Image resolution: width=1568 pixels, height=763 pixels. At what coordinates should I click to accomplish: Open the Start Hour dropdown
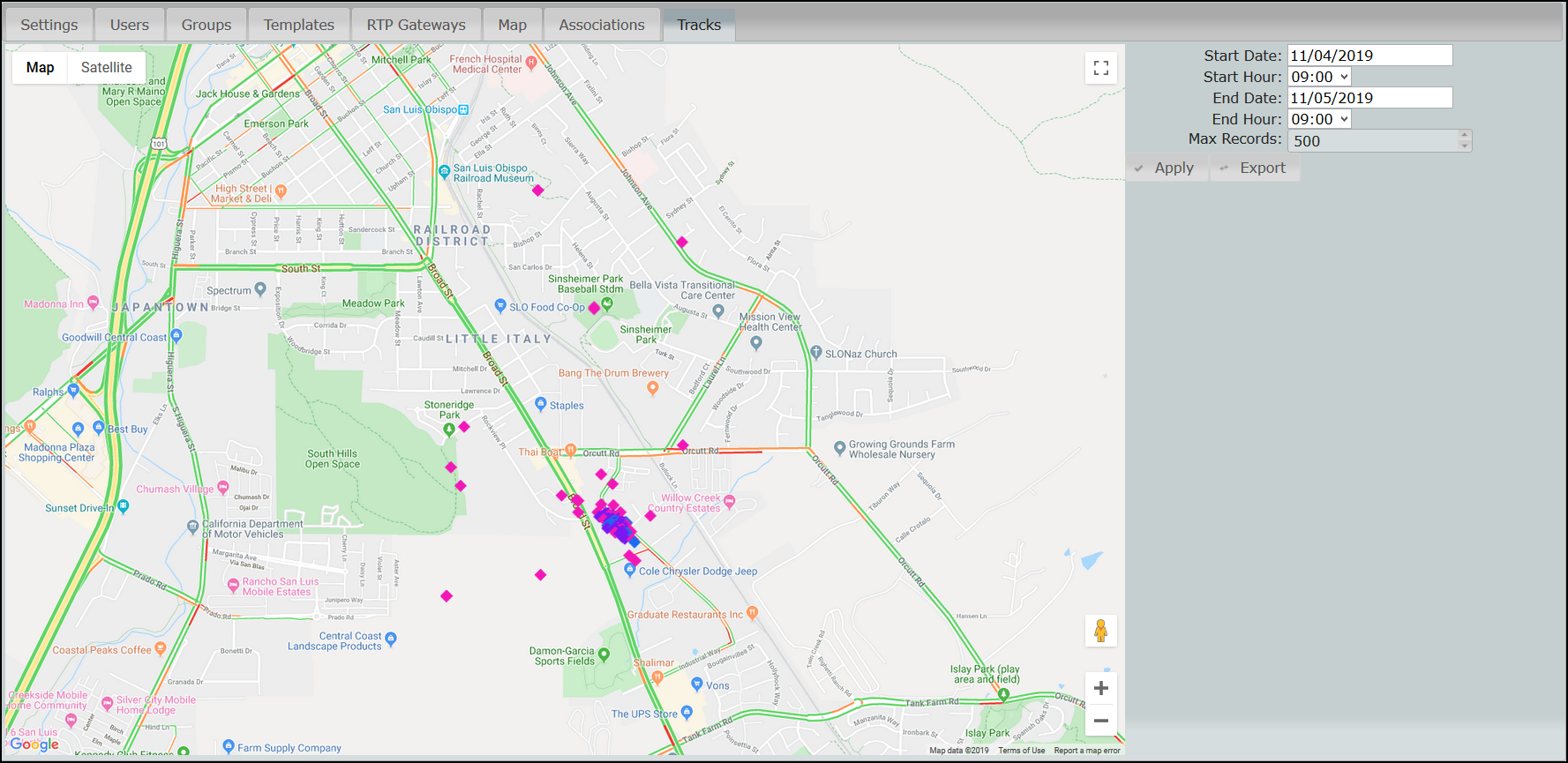(1319, 77)
